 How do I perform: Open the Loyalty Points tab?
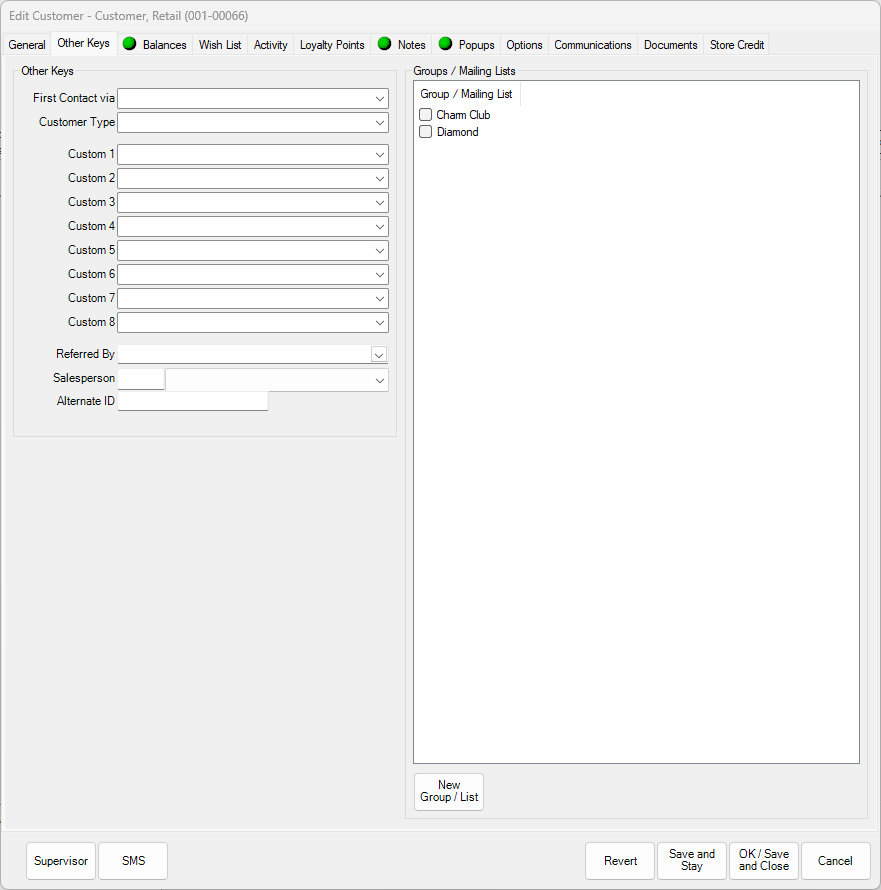pyautogui.click(x=331, y=44)
